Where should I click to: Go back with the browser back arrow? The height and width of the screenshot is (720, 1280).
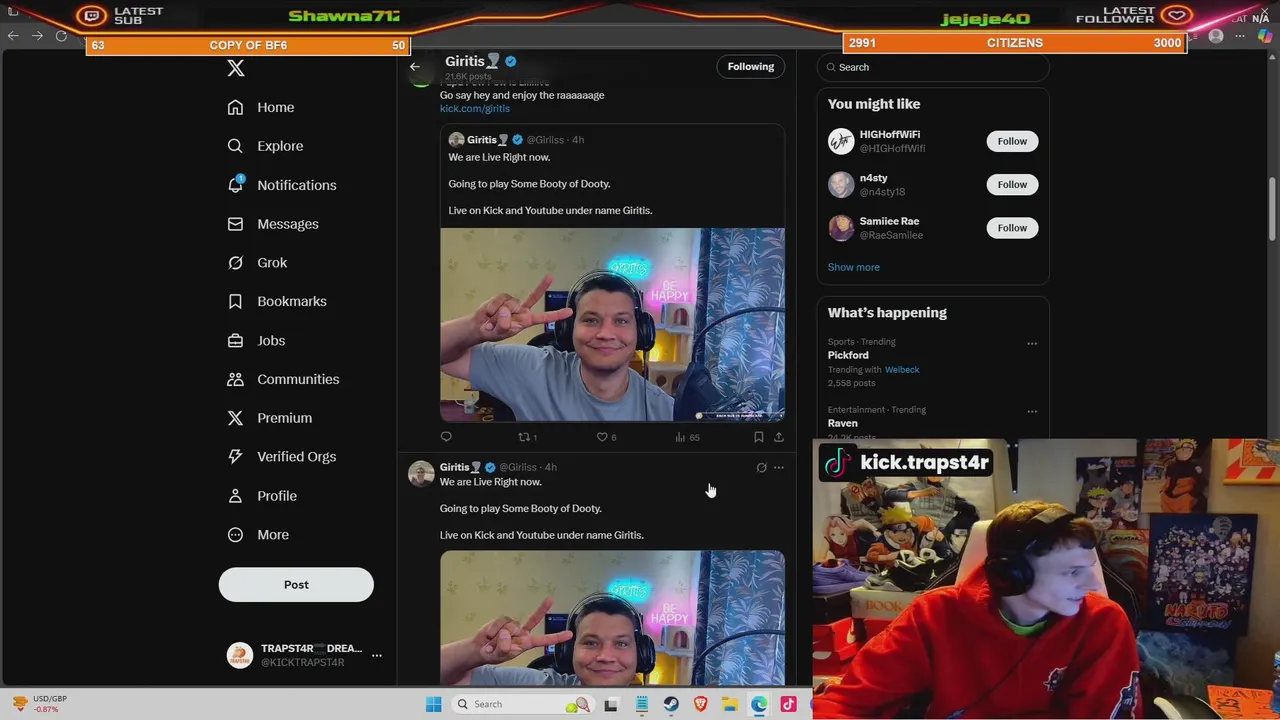pos(13,36)
